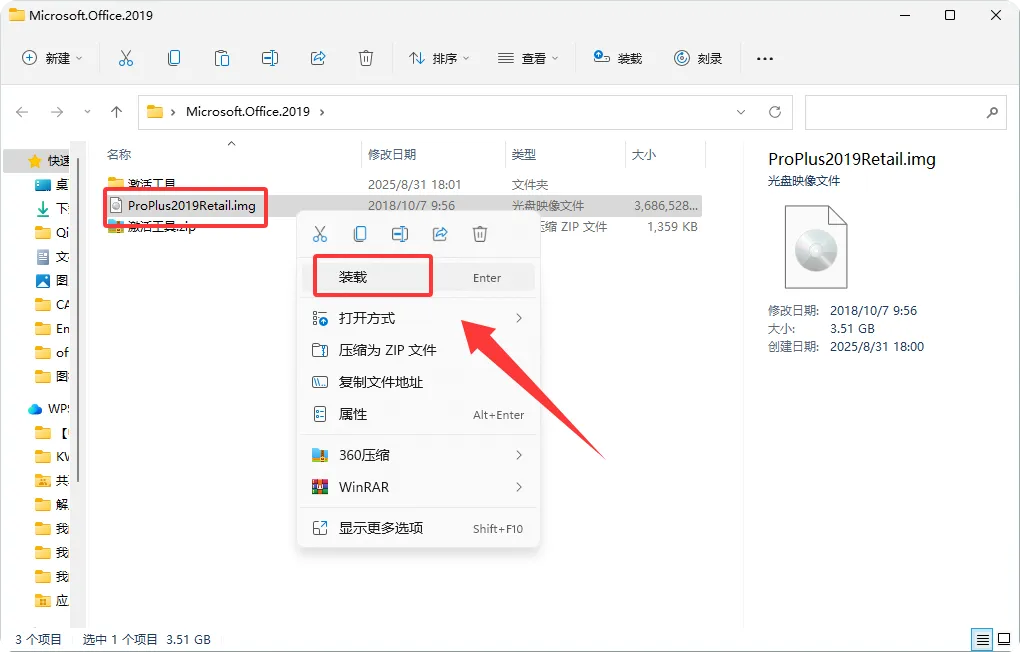The height and width of the screenshot is (652, 1020).
Task: Click the toolbar 装载 (Mount) button
Action: point(617,59)
